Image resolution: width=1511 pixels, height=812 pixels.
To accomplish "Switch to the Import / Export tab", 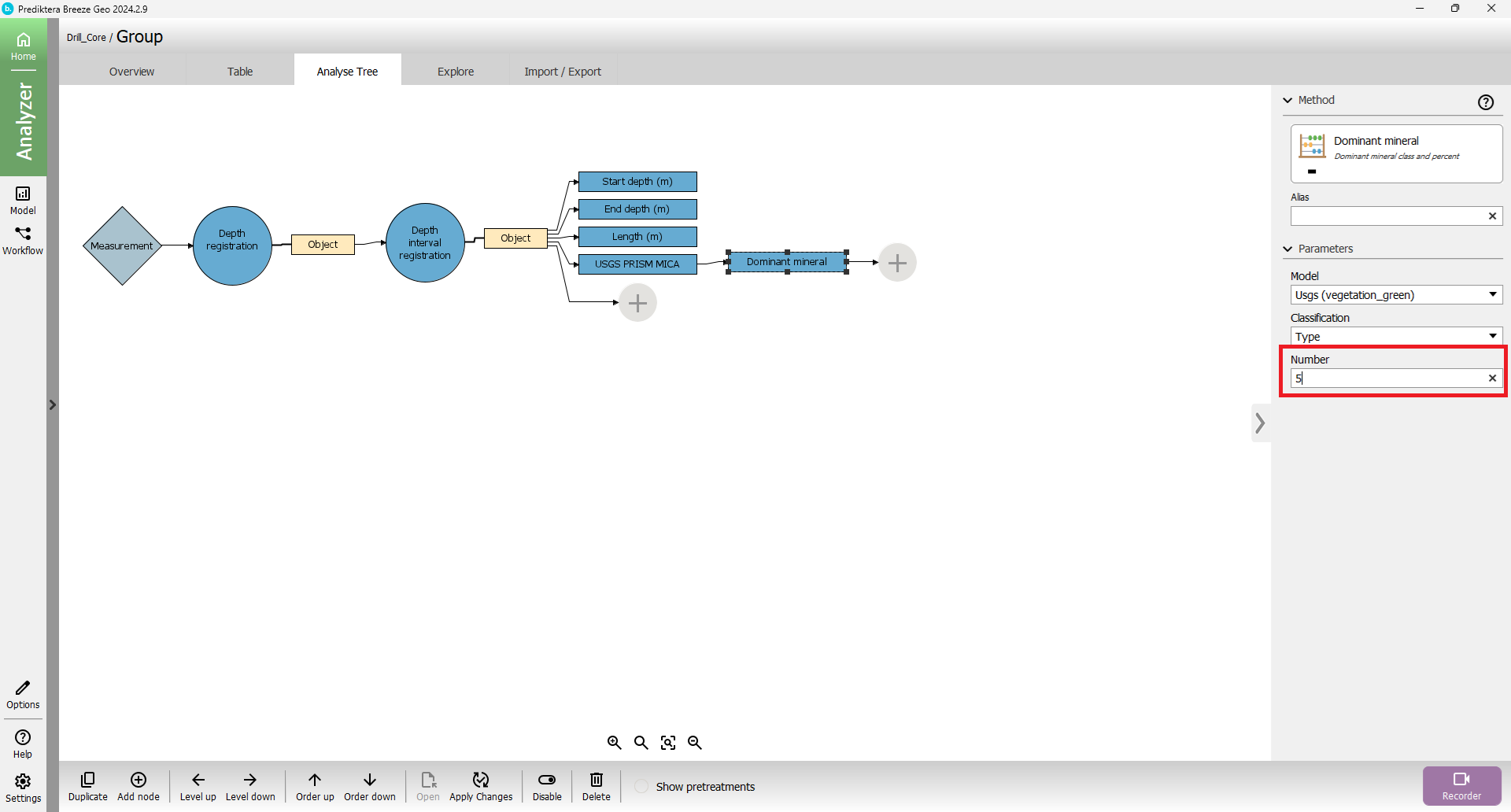I will pyautogui.click(x=563, y=72).
